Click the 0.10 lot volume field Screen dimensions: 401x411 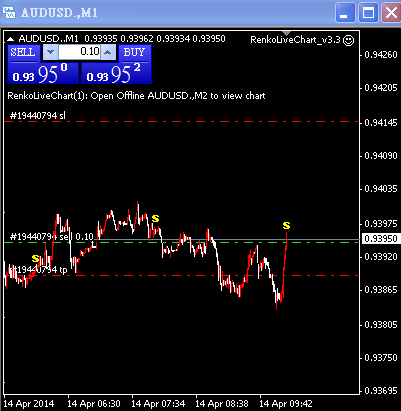click(79, 52)
